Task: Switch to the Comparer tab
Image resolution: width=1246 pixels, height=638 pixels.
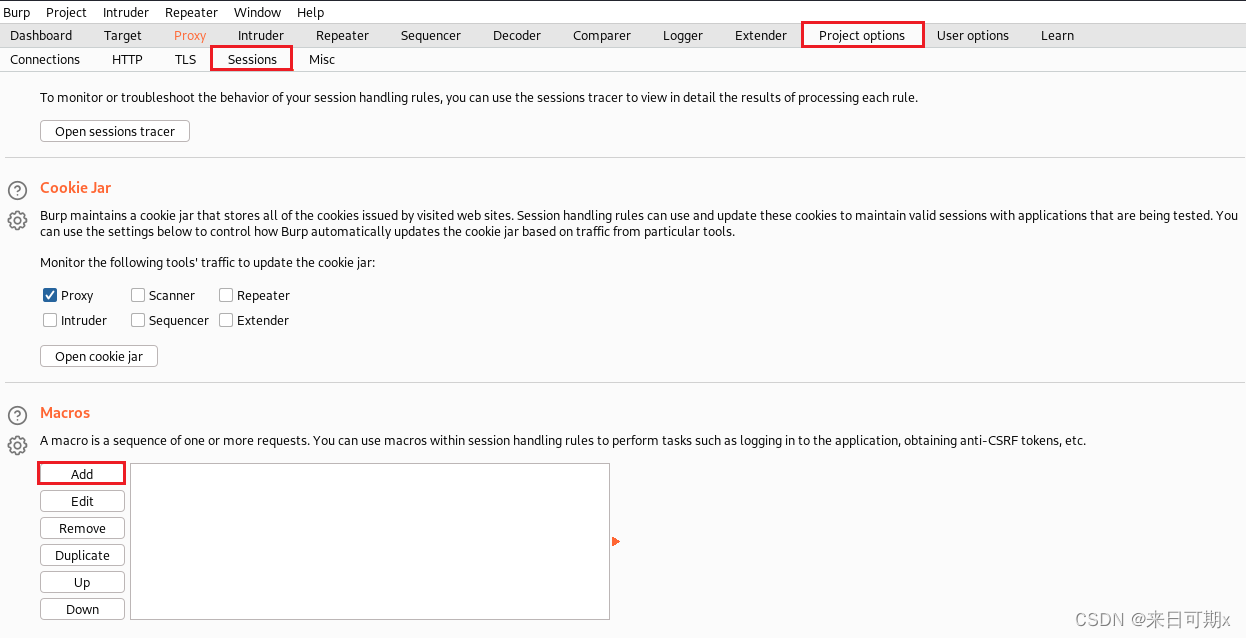Action: point(602,35)
